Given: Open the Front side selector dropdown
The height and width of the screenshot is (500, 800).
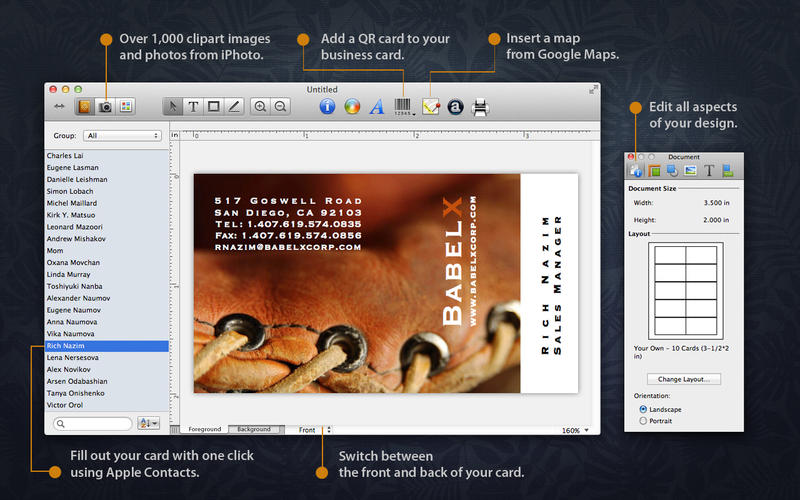Looking at the screenshot, I should click(314, 430).
